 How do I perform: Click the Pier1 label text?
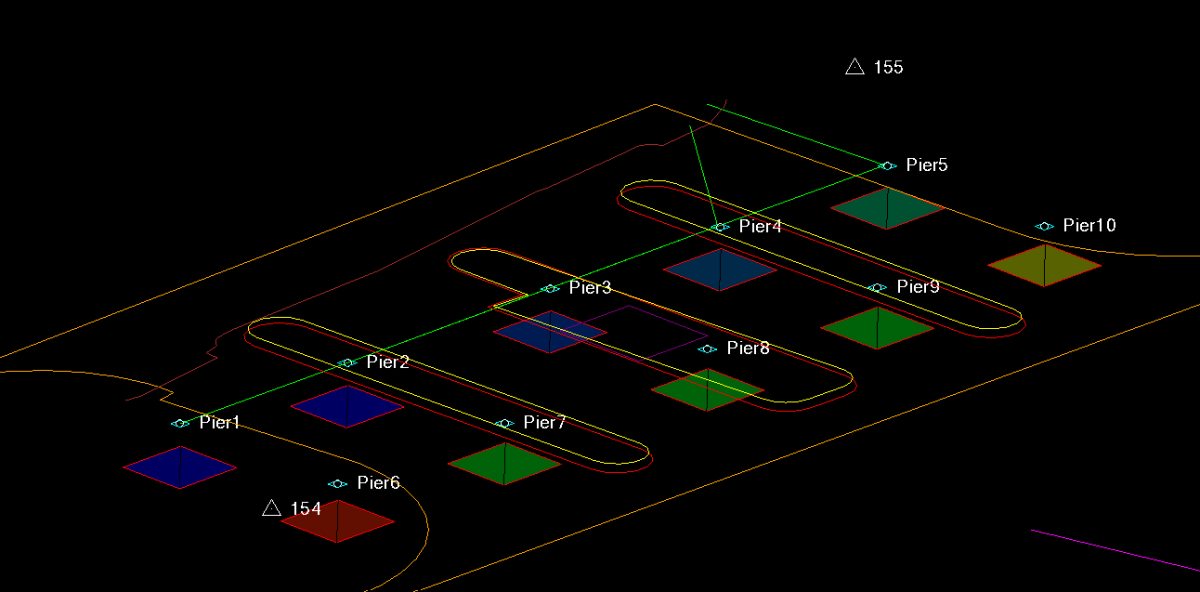[x=220, y=422]
